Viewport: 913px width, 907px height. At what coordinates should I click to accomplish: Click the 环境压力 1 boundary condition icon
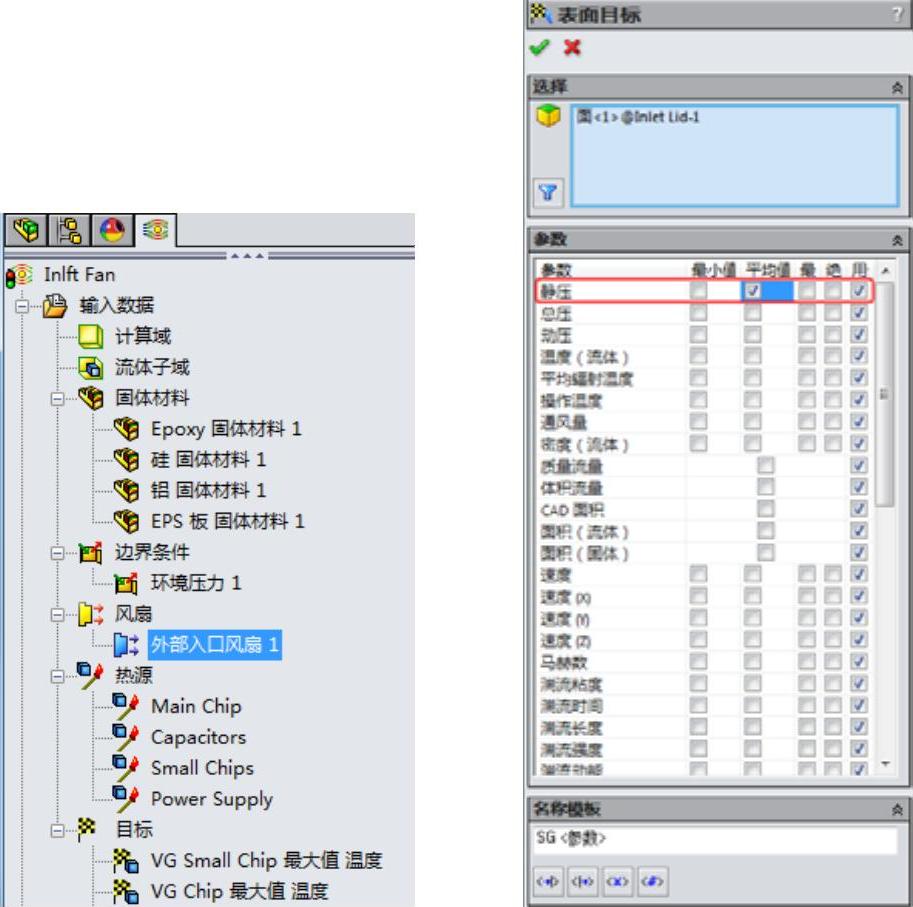[126, 583]
